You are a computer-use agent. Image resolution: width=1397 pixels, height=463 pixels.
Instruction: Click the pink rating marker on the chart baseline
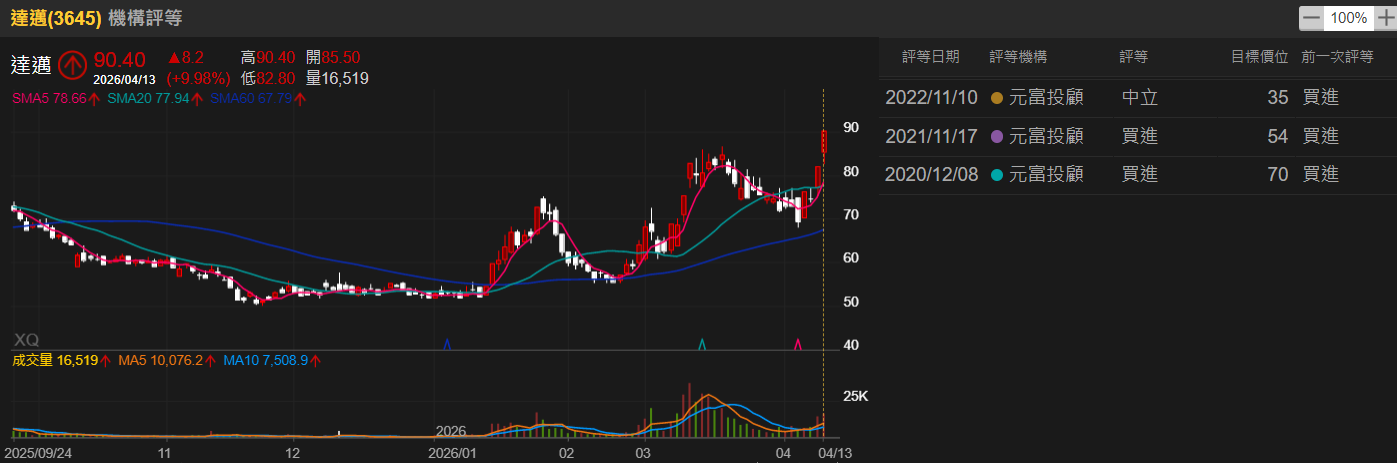point(798,344)
